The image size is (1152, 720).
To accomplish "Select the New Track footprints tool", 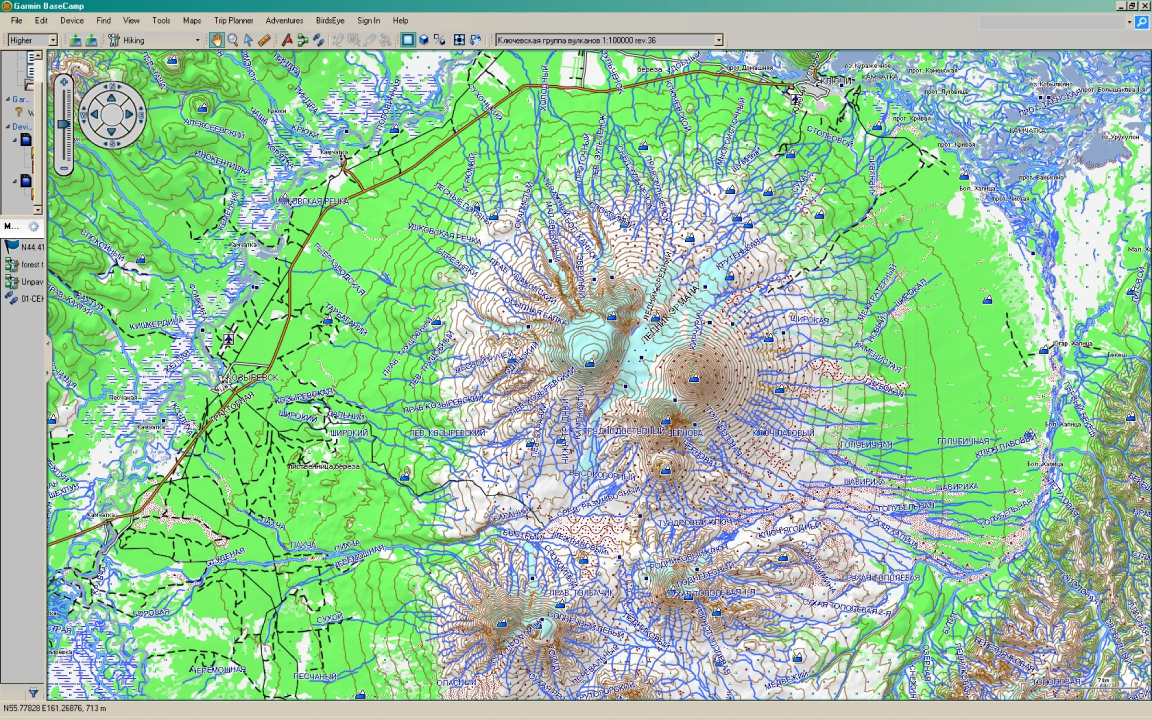I will pyautogui.click(x=318, y=40).
